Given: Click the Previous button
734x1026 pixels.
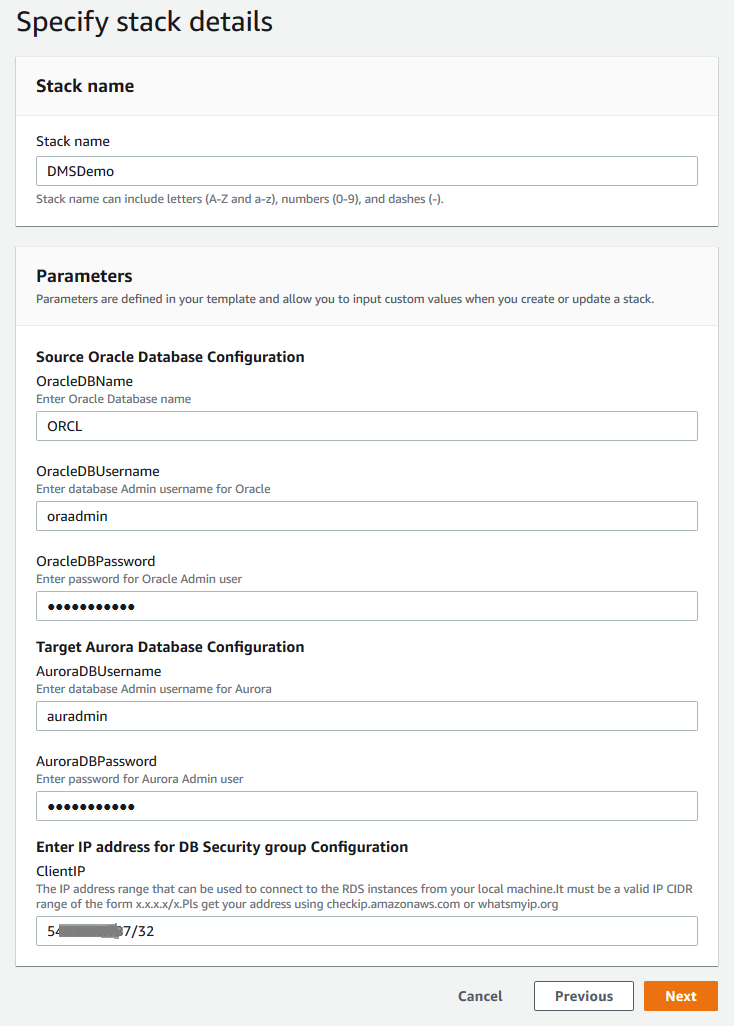Looking at the screenshot, I should 583,996.
